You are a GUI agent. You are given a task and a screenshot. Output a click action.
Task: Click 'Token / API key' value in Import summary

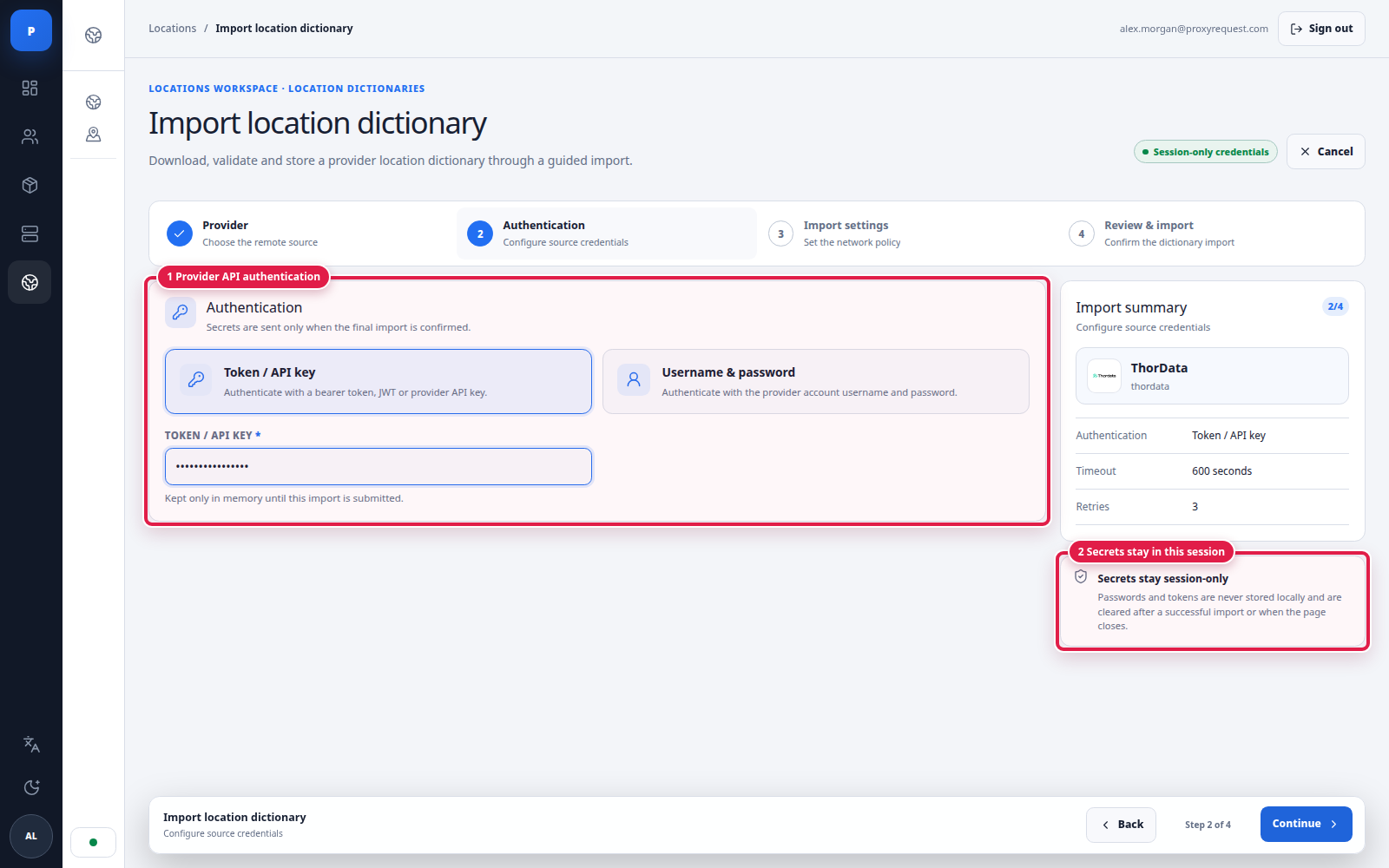tap(1228, 436)
